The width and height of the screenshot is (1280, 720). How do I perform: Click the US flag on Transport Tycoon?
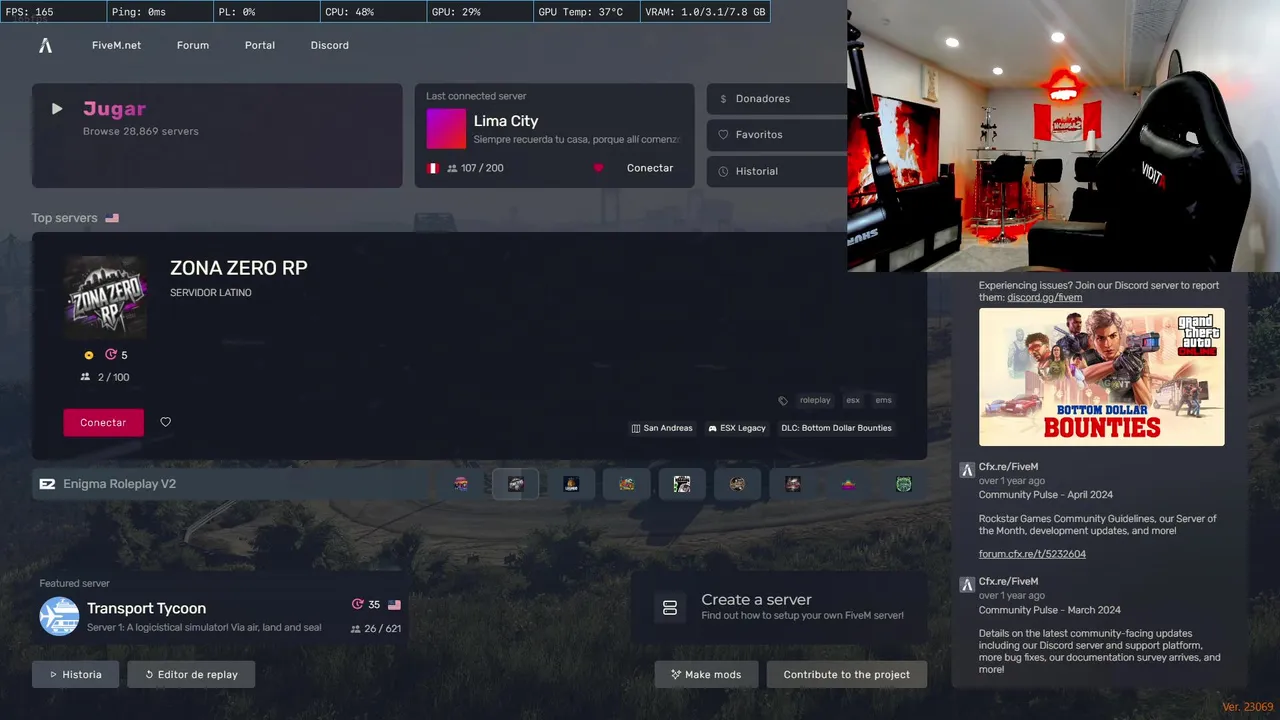(x=394, y=605)
